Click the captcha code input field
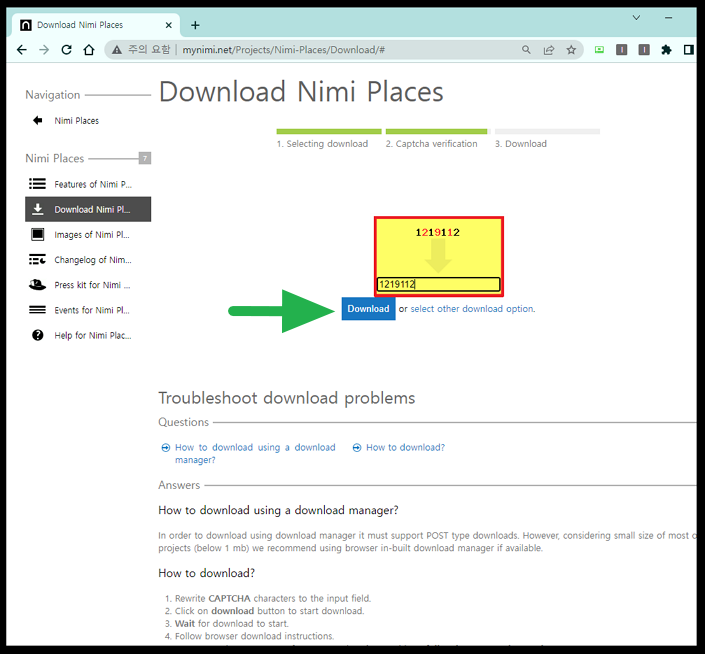Screen dimensions: 705x654 (438, 284)
